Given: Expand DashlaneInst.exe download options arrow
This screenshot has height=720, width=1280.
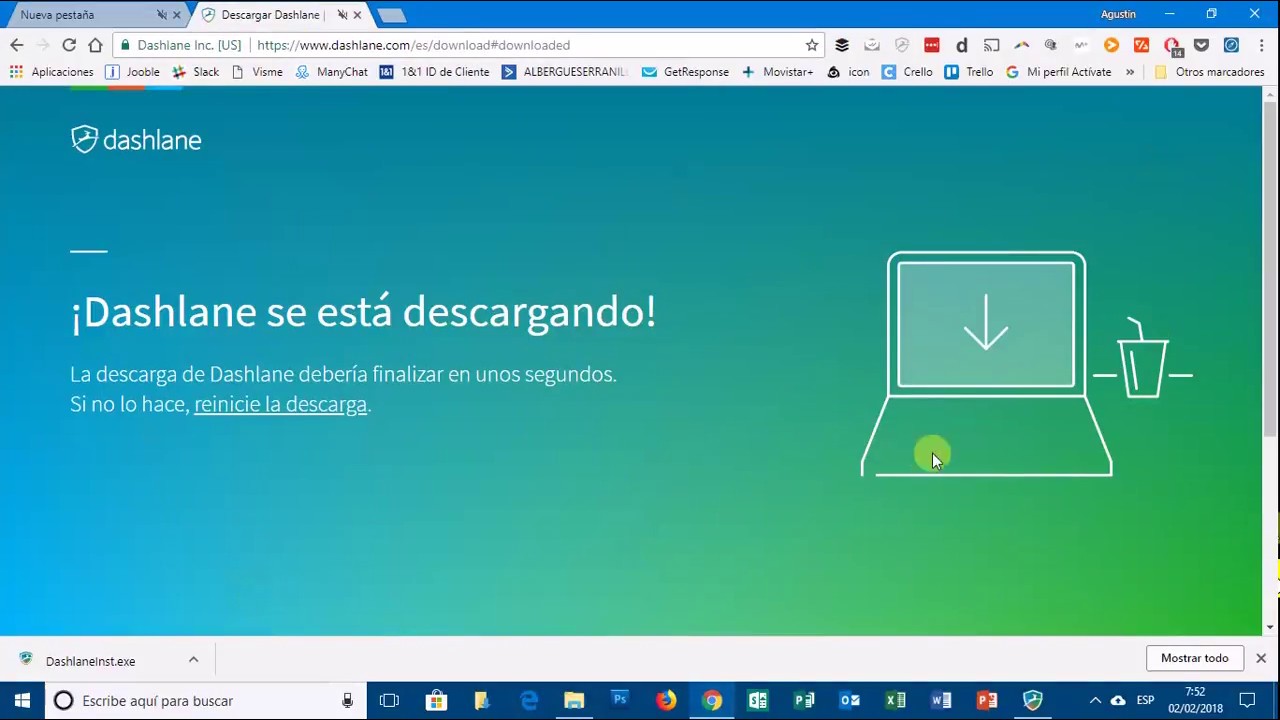Looking at the screenshot, I should tap(193, 660).
